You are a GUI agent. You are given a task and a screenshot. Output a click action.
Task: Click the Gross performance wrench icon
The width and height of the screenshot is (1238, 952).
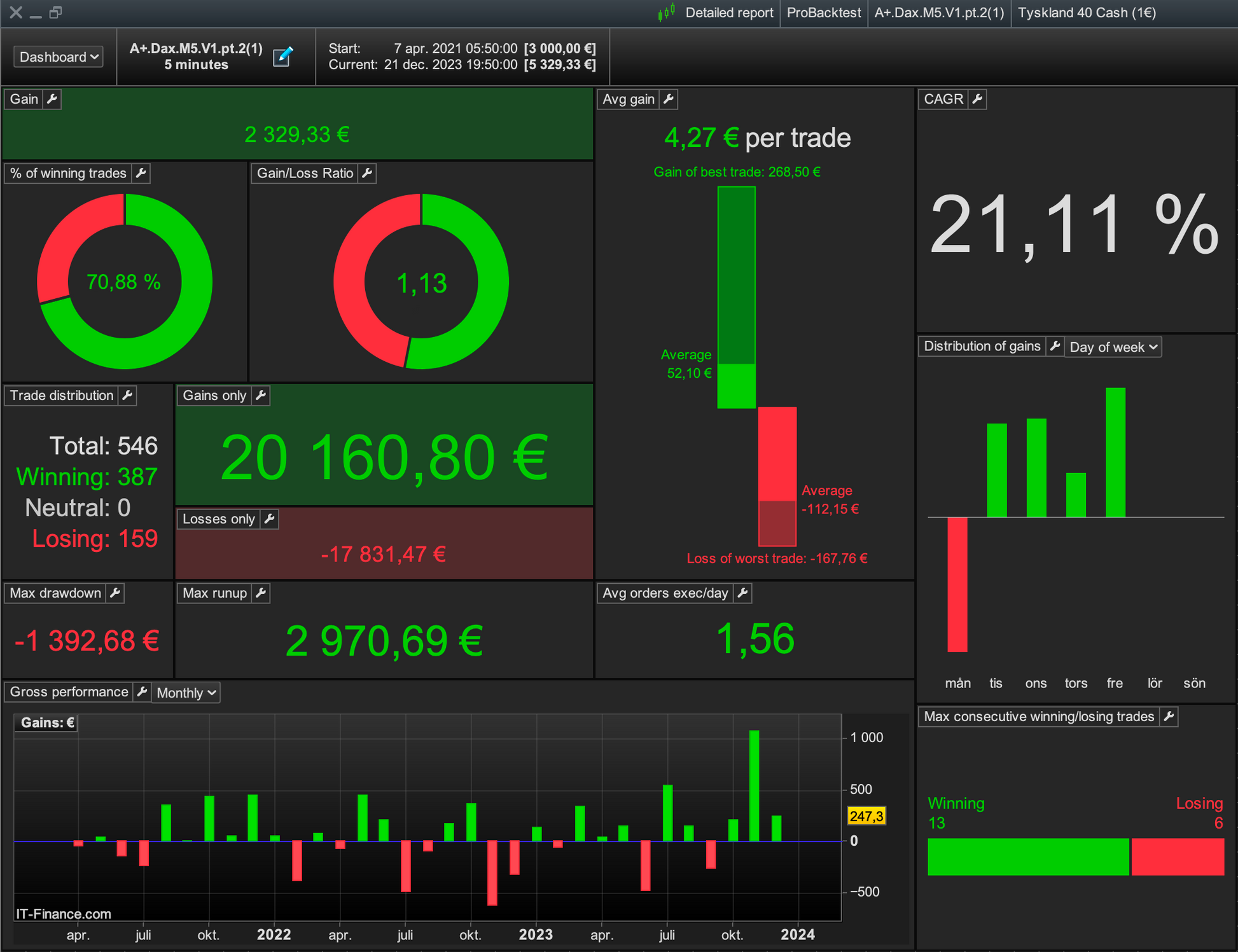143,692
